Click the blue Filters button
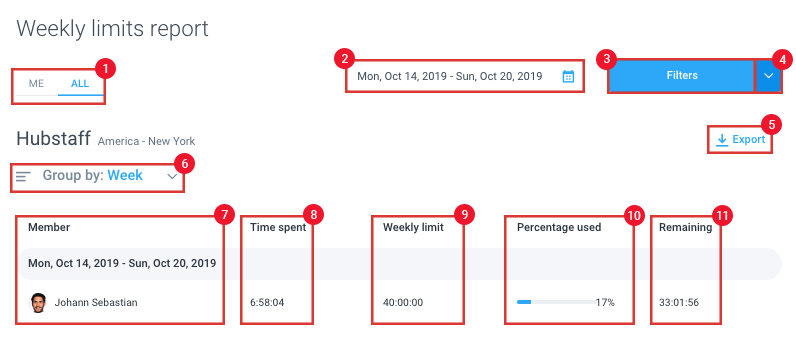Screen dimensions: 796x360 (682, 76)
